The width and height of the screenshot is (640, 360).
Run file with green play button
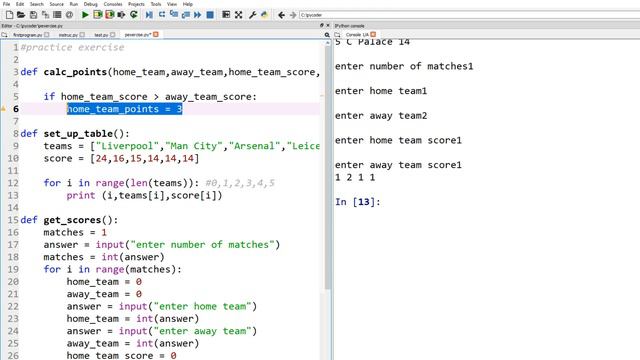pos(85,15)
